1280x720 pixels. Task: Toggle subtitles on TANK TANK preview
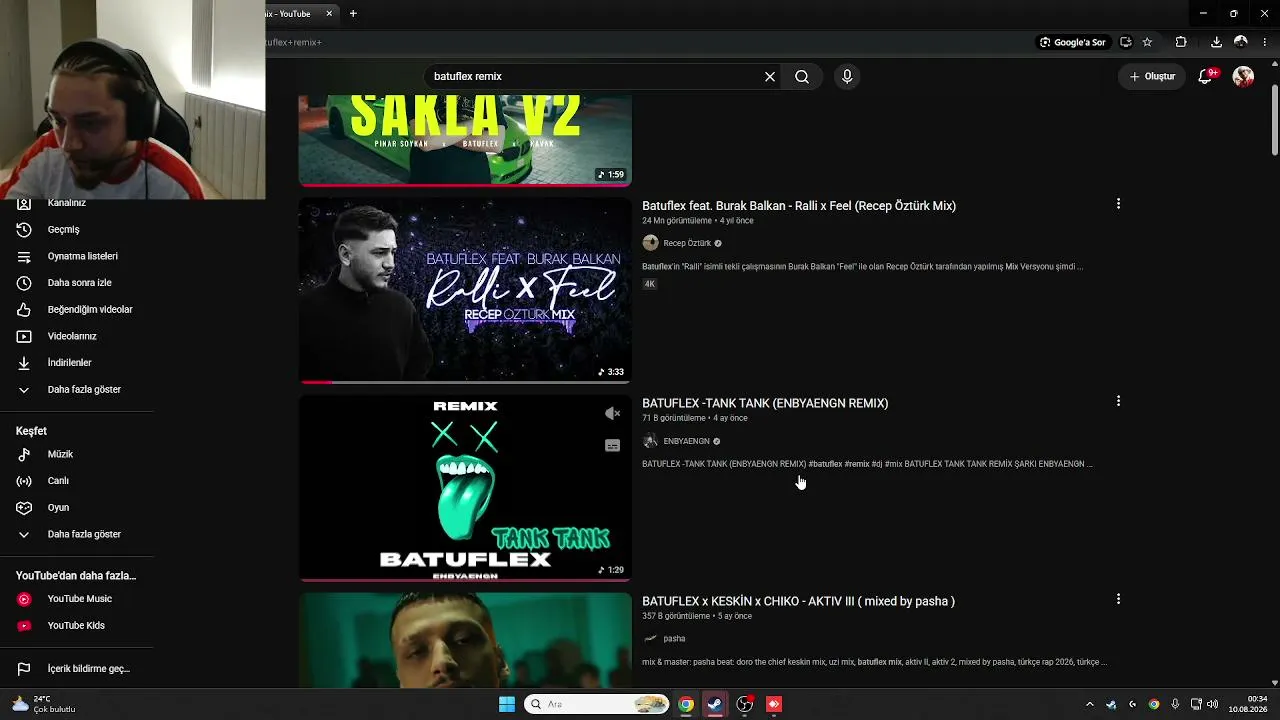613,445
